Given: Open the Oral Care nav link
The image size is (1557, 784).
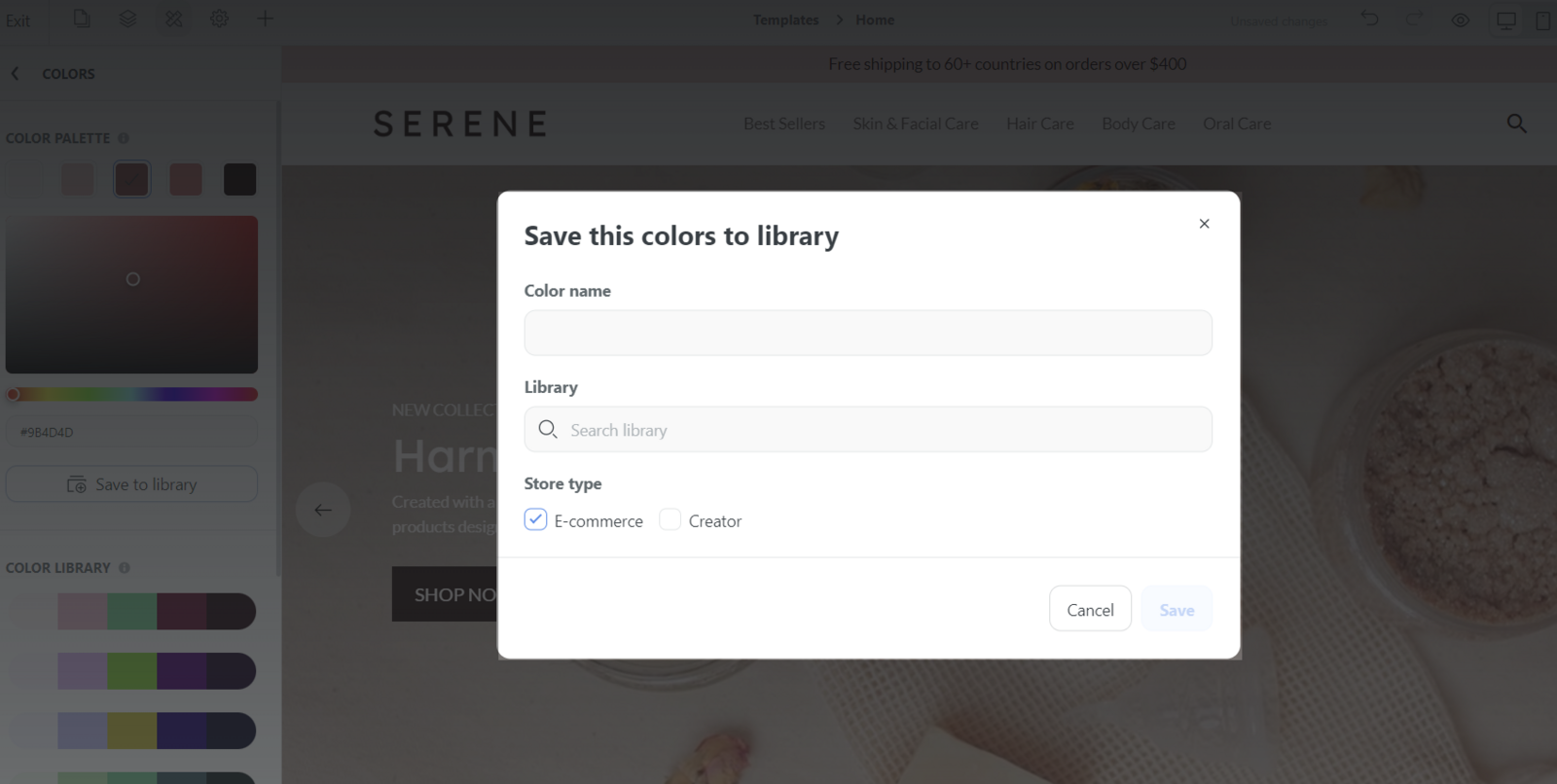Looking at the screenshot, I should pos(1237,124).
